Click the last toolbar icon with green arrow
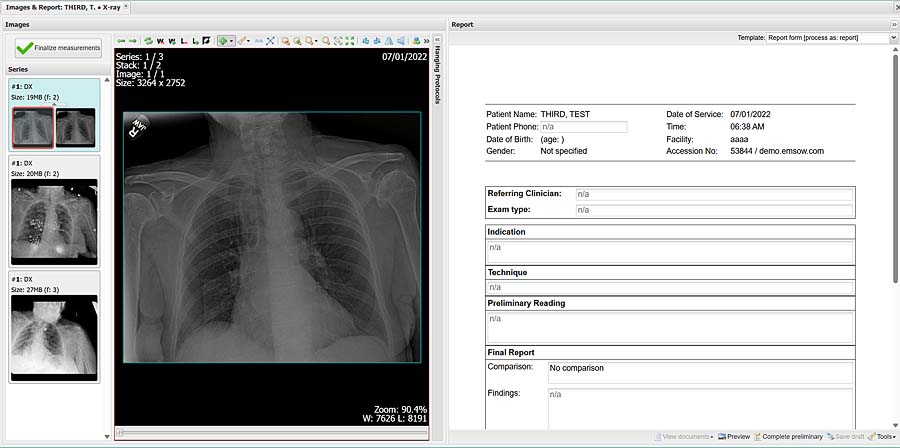The image size is (900, 448). (417, 41)
